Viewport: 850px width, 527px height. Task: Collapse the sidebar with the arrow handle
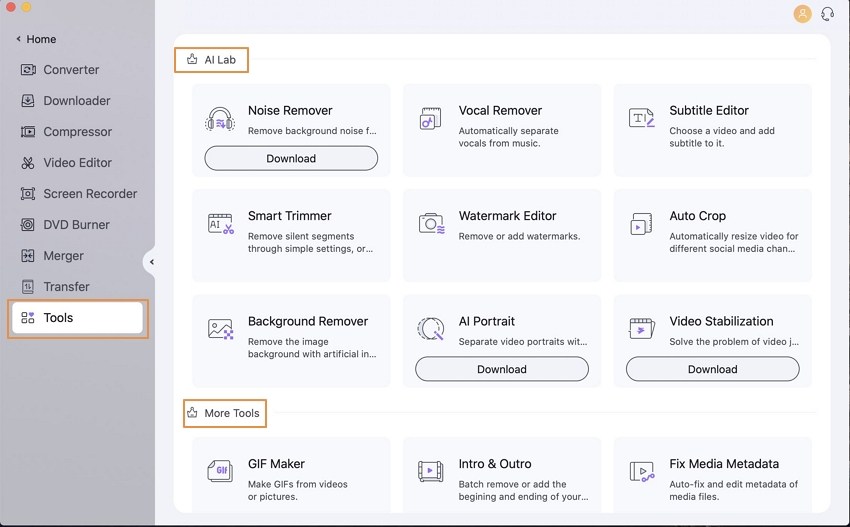151,262
